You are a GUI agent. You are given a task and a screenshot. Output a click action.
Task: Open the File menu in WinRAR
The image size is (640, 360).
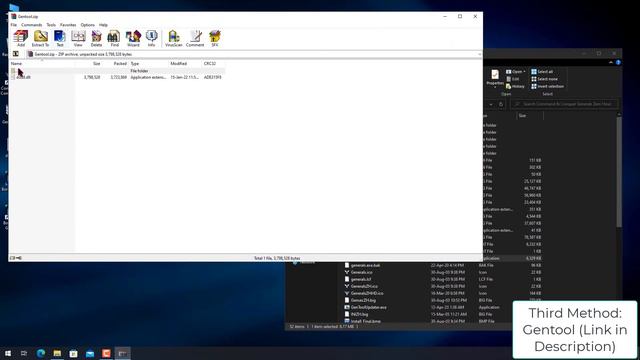14,25
